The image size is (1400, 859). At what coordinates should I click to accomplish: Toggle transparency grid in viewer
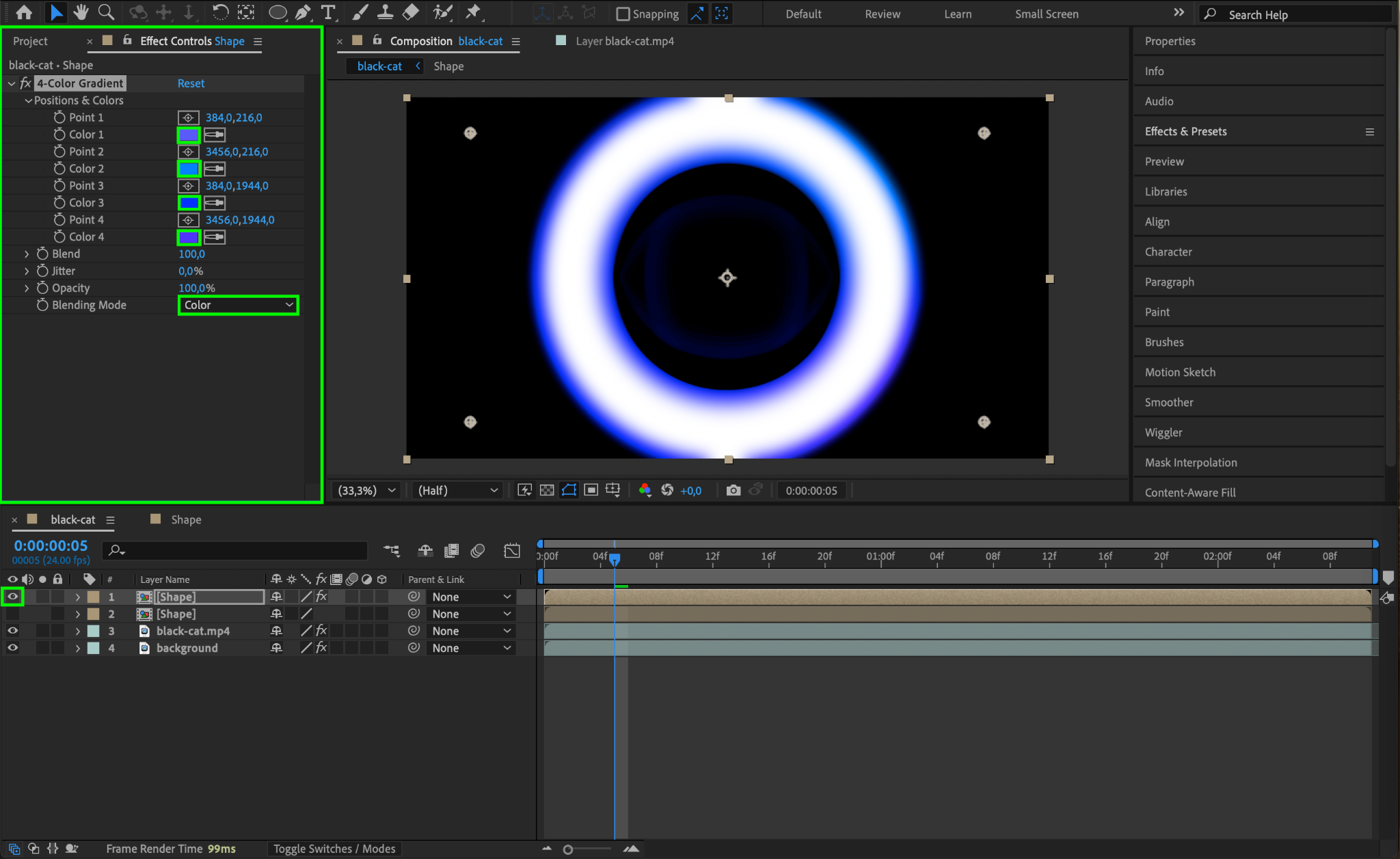pos(547,490)
